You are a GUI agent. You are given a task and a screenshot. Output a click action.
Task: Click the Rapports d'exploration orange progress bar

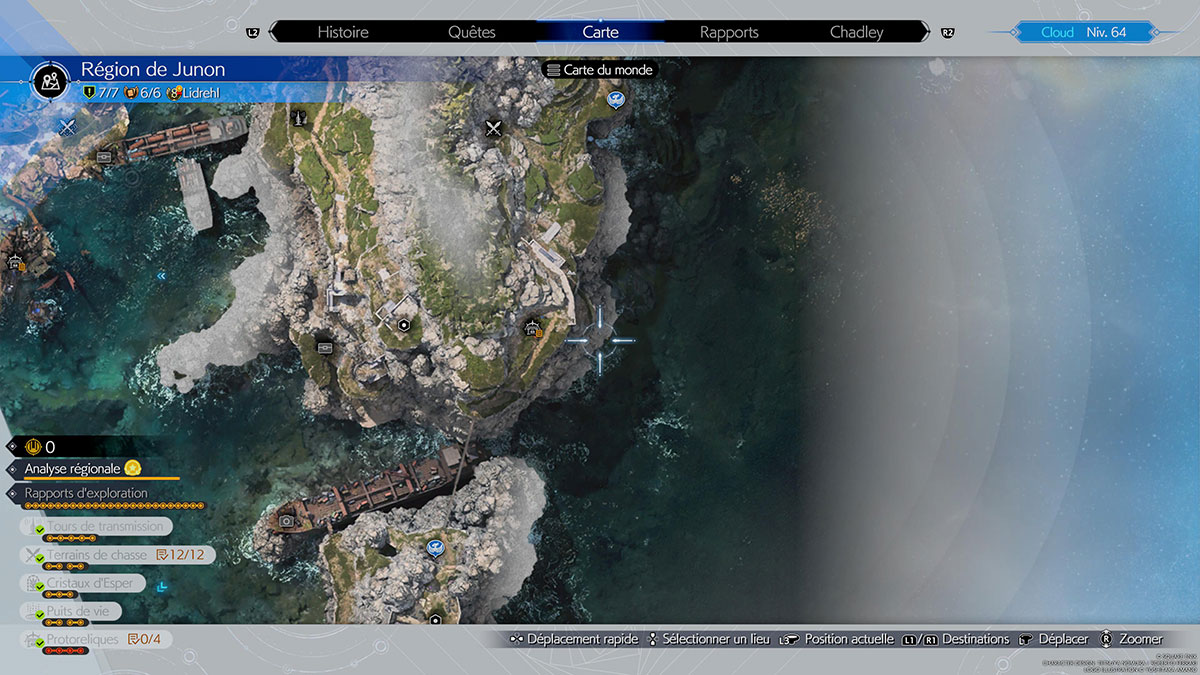pyautogui.click(x=100, y=507)
